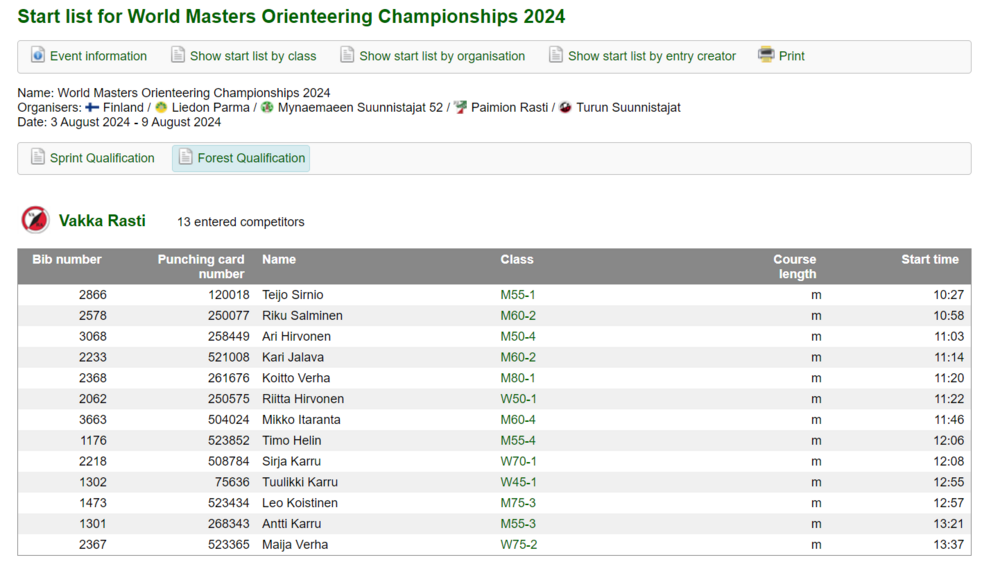Open the Sprint Qualification tab

(102, 158)
